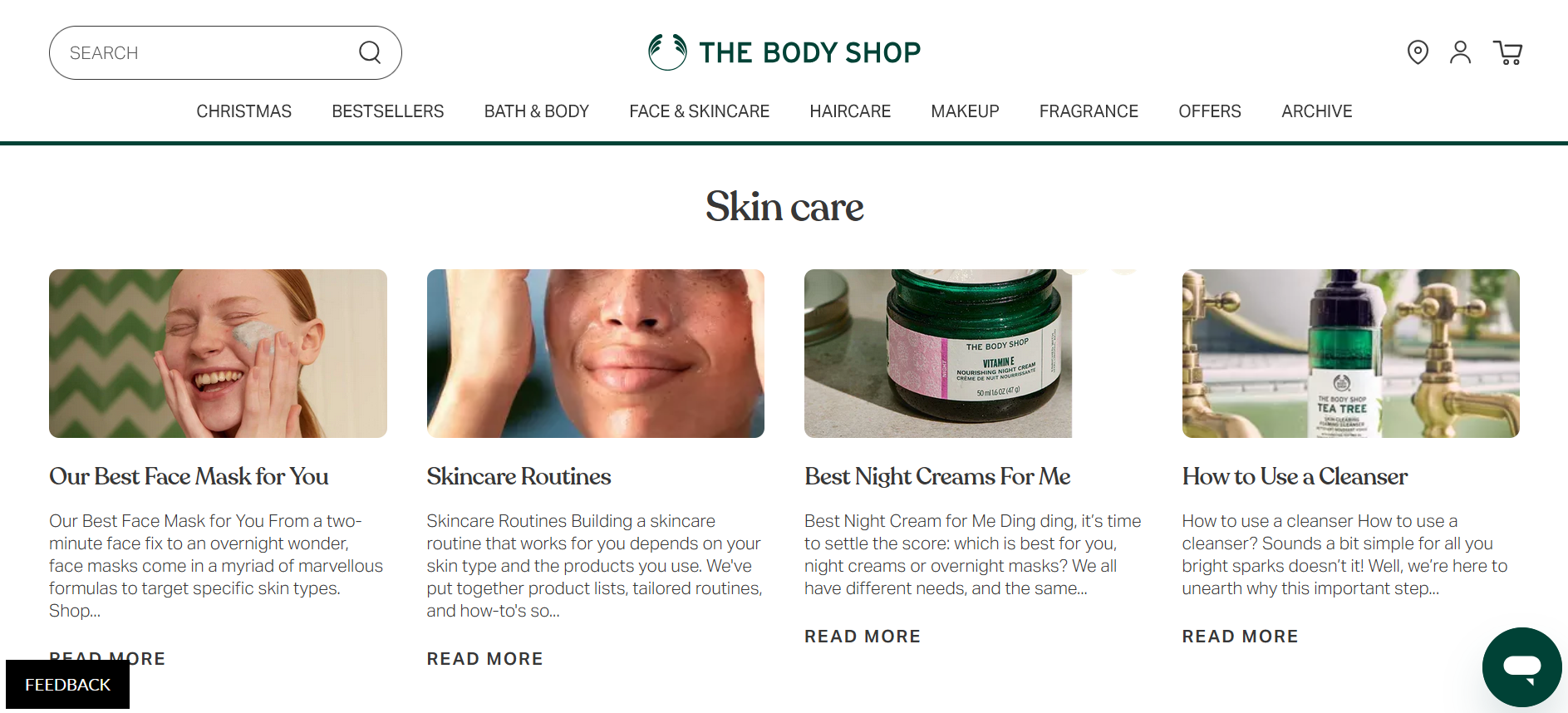Open How to Use a Cleanser title
The image size is (1568, 713).
(1295, 476)
